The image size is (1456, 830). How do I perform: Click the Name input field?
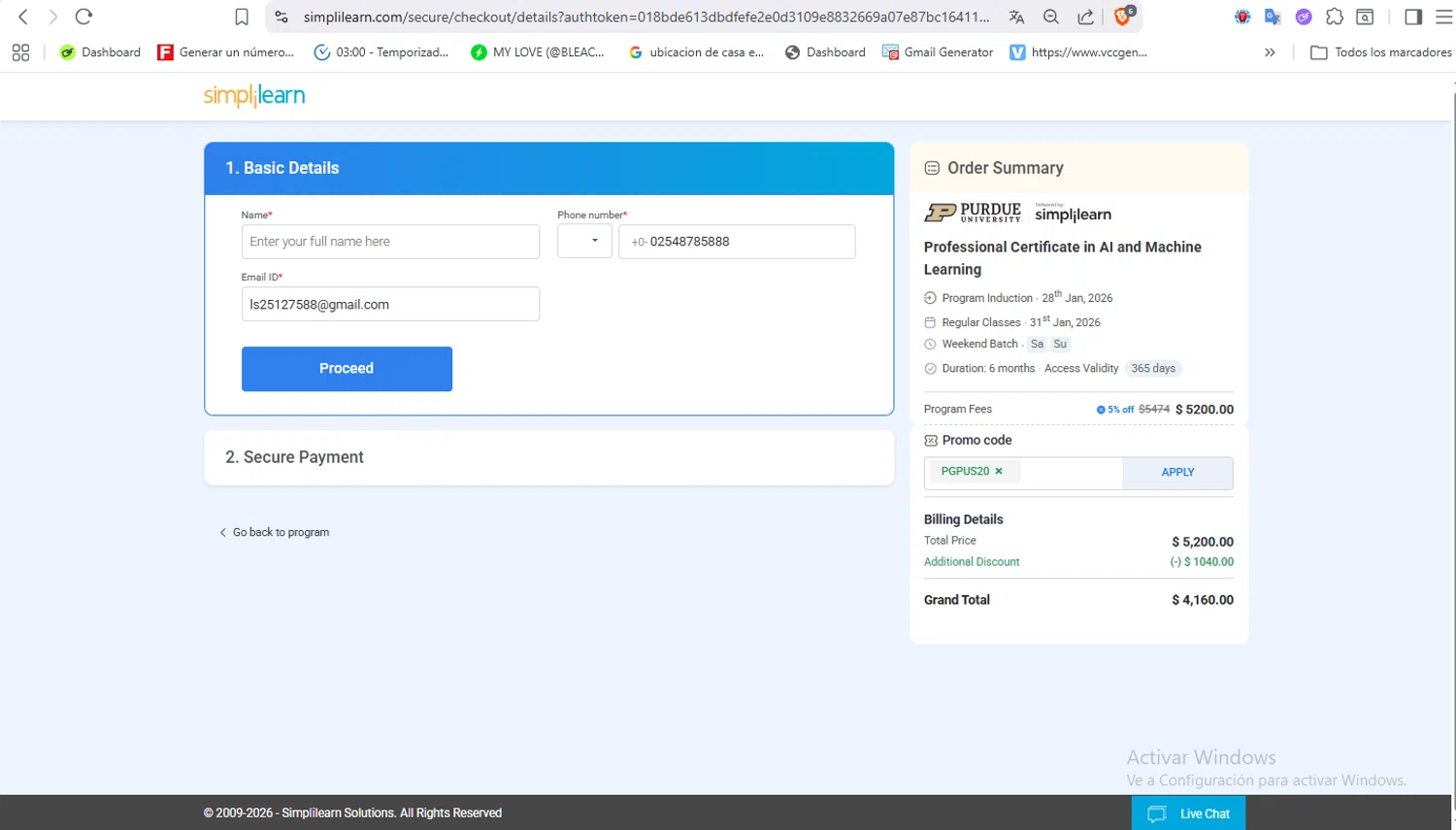(x=390, y=242)
